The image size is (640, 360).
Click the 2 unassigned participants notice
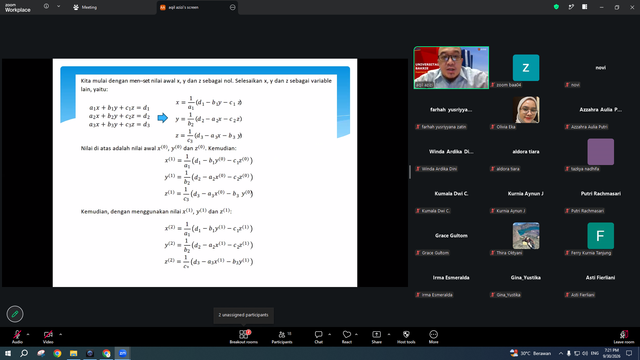coord(243,315)
